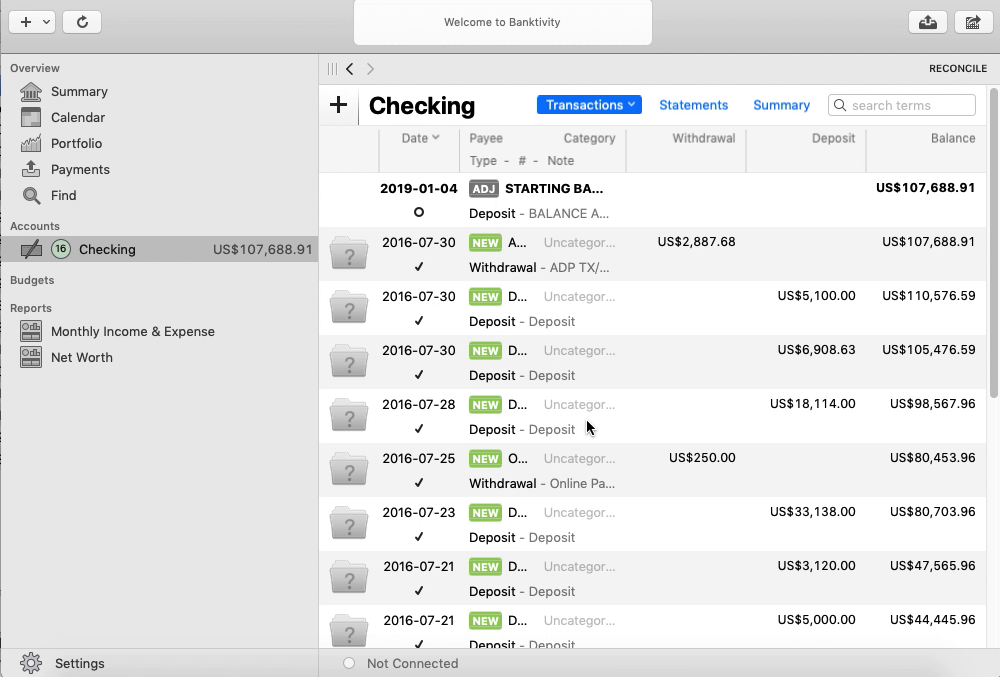1000x677 pixels.
Task: Click the plus button in top toolbar
Action: coord(26,22)
